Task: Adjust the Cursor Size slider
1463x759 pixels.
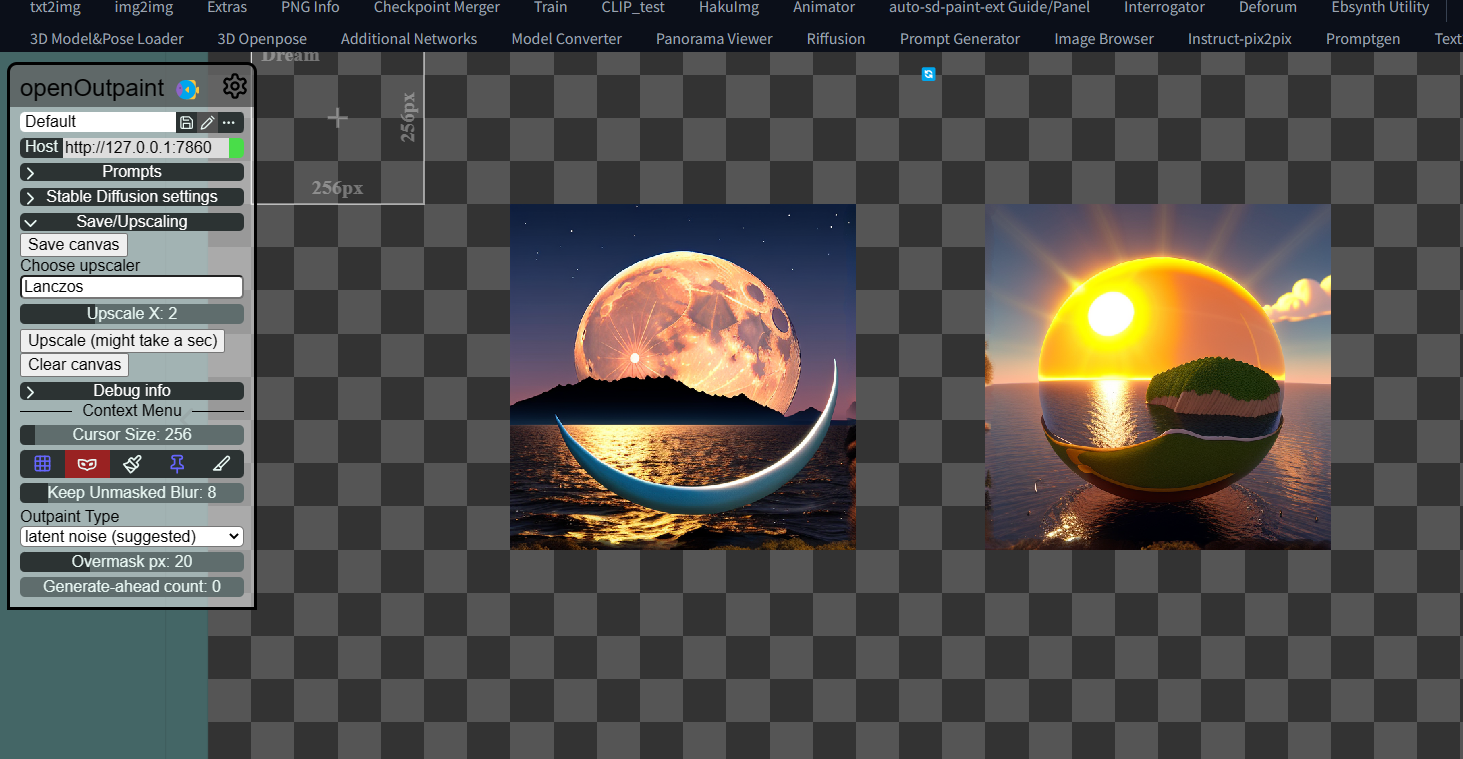Action: [131, 434]
